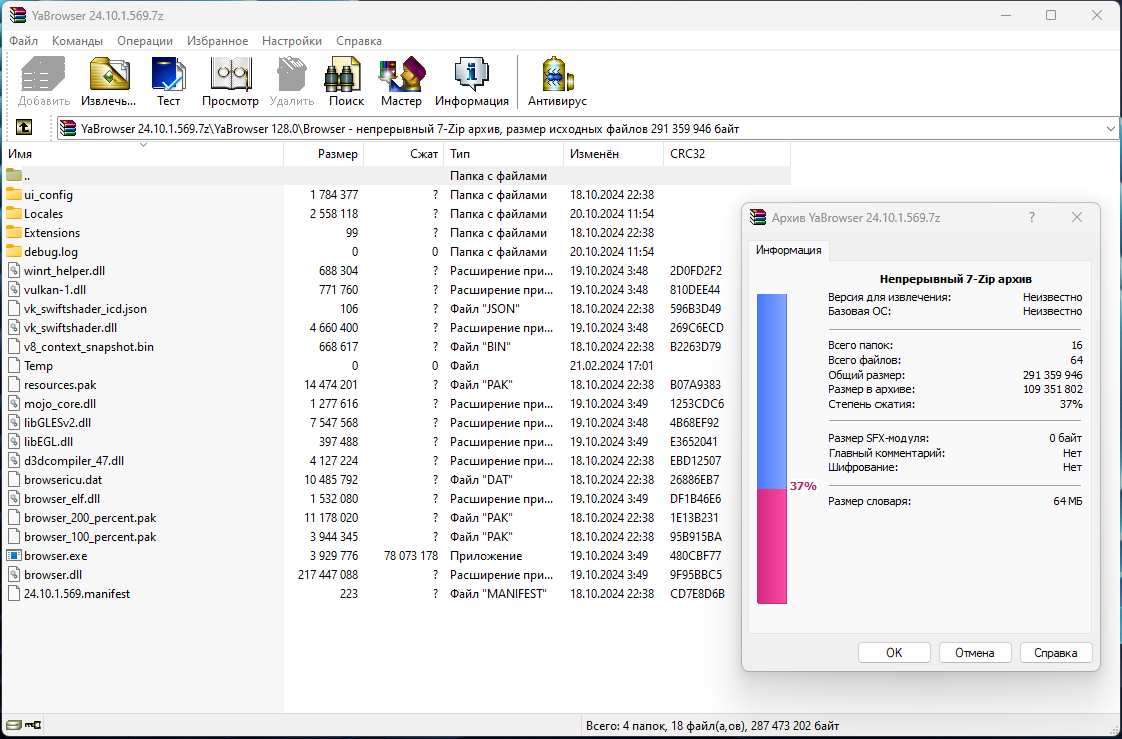Launch the Поиск (Find) binoculars tool

[346, 81]
